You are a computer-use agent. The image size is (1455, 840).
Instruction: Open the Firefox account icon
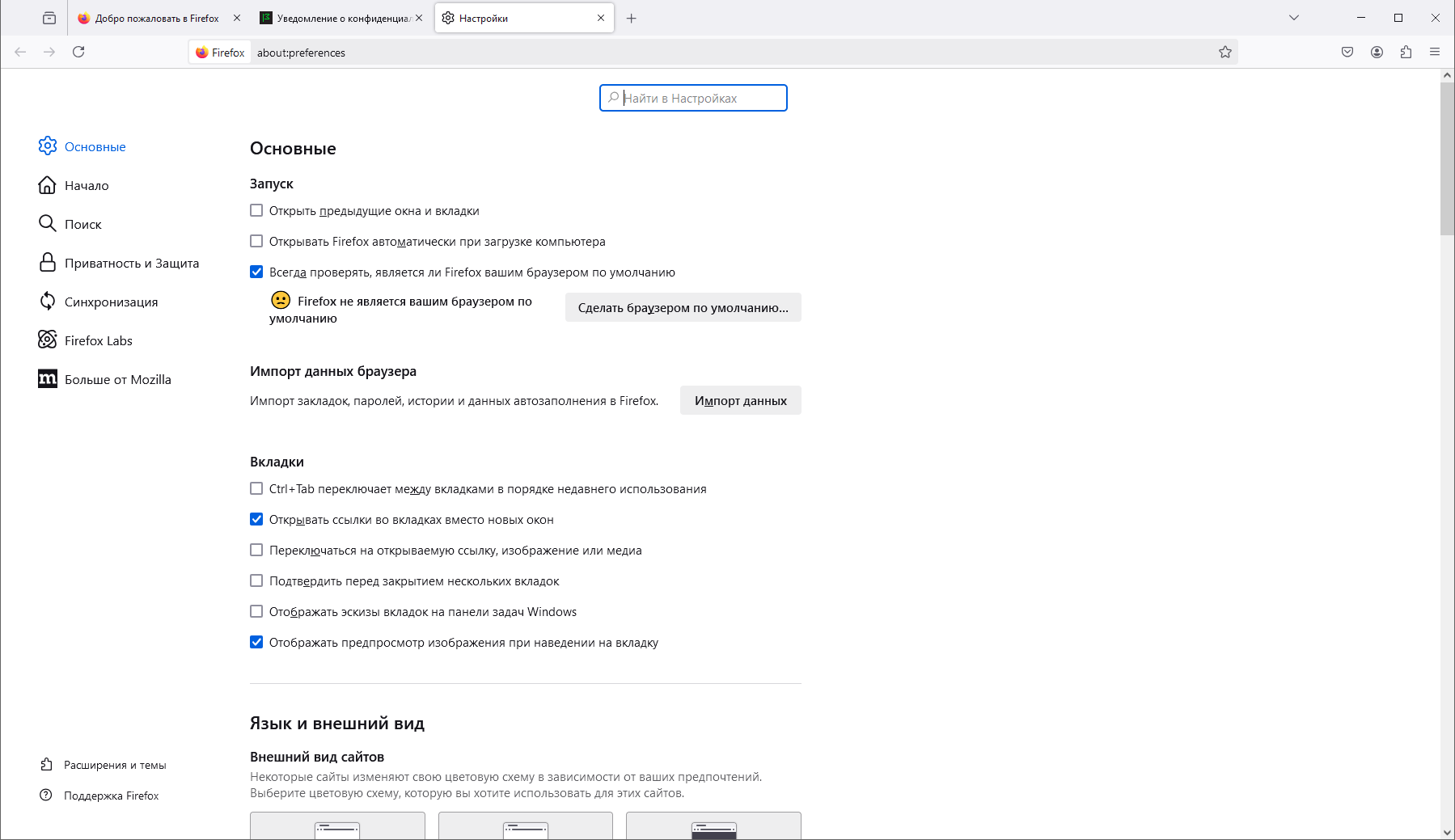(1377, 52)
